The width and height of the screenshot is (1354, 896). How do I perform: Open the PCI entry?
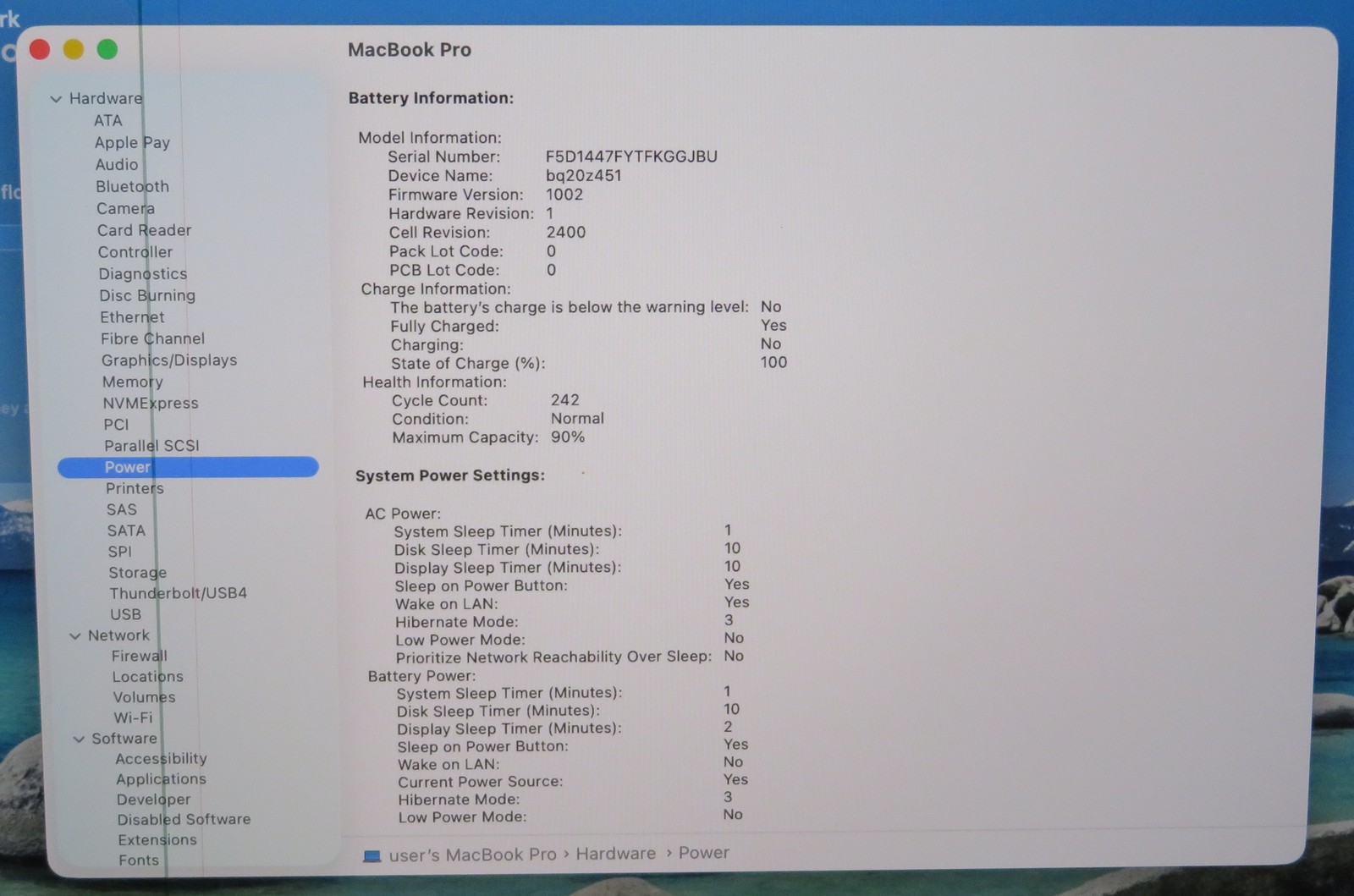pos(116,425)
